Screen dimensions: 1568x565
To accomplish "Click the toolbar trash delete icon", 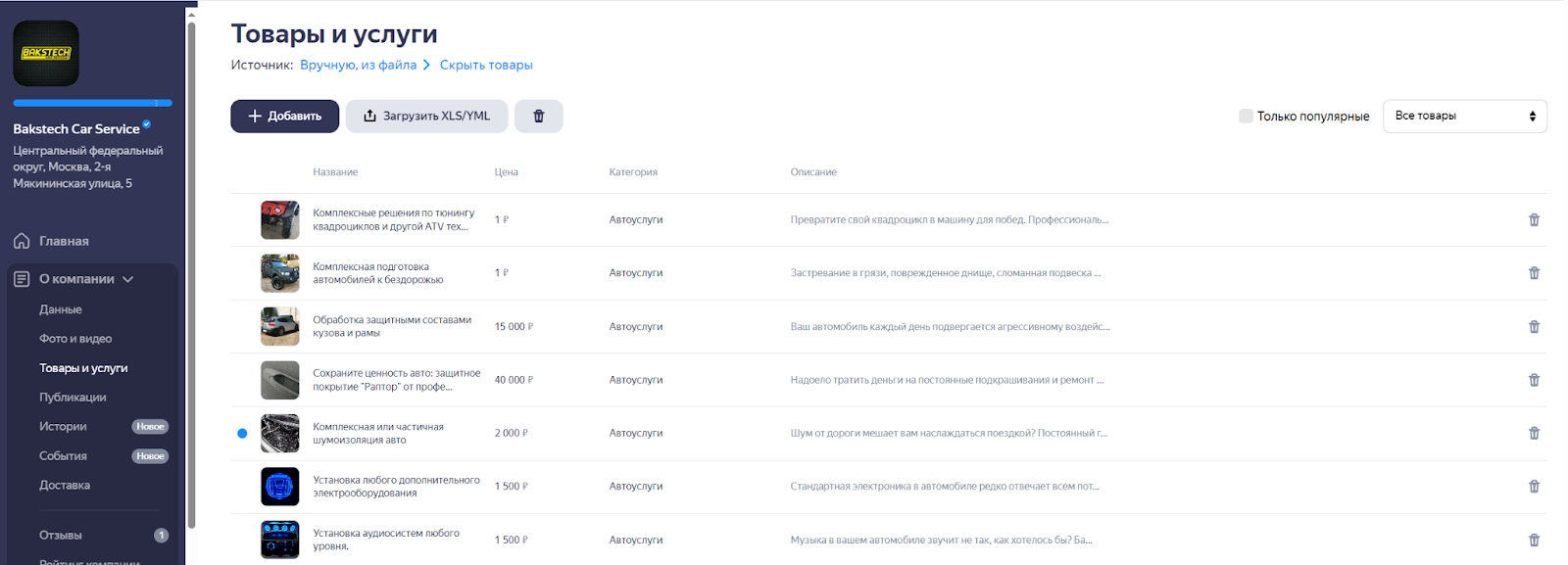I will click(x=538, y=117).
